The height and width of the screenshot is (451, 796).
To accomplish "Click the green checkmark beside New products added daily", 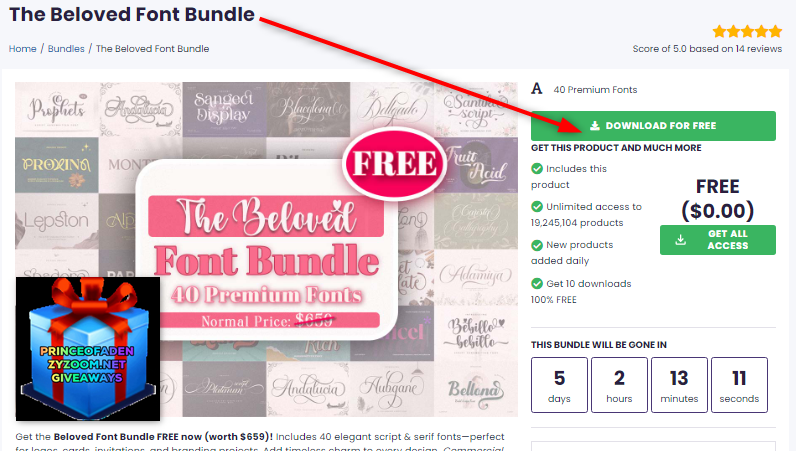I will click(537, 245).
